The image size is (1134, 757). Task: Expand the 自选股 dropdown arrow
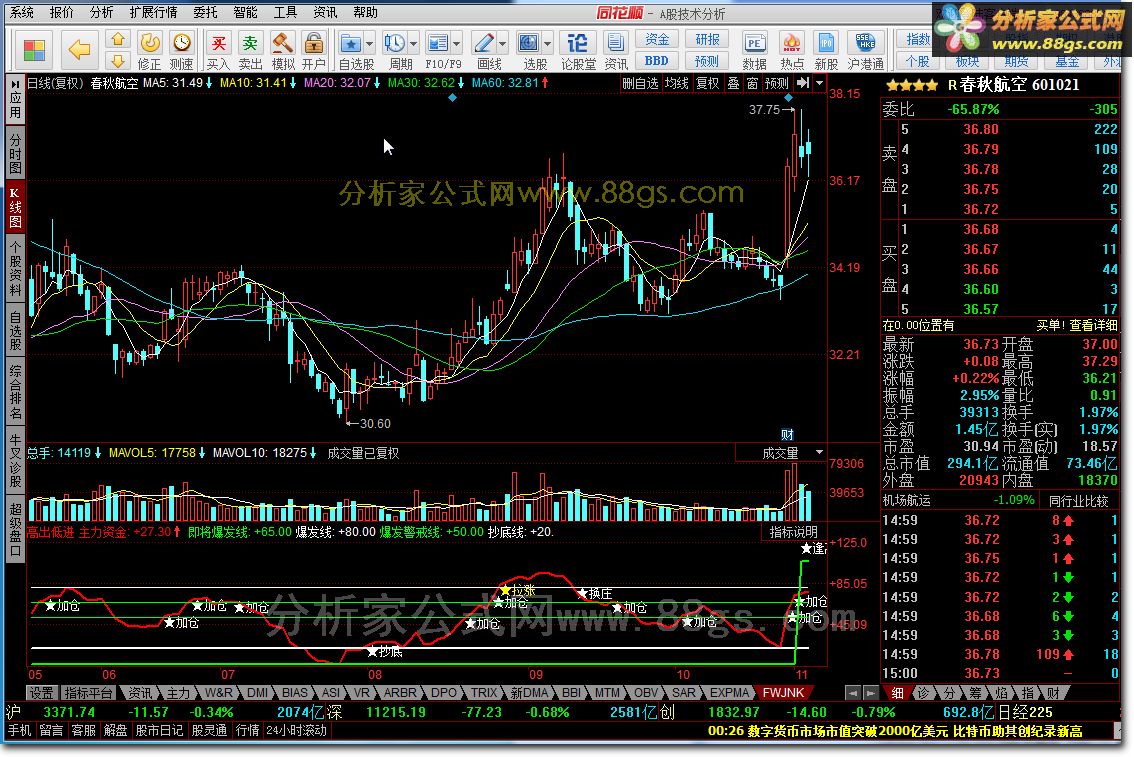point(370,43)
